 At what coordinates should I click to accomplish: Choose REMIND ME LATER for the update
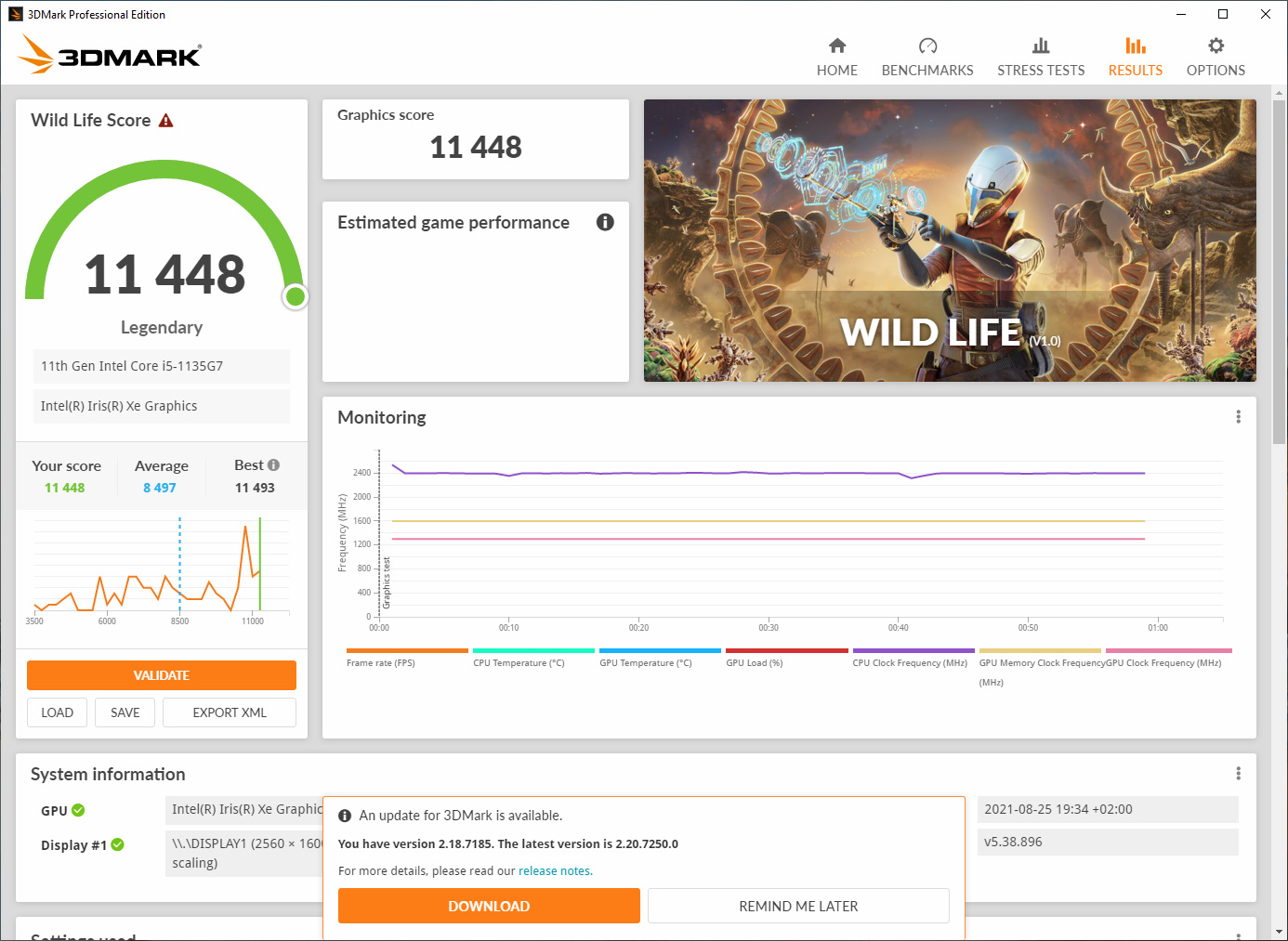[x=798, y=906]
